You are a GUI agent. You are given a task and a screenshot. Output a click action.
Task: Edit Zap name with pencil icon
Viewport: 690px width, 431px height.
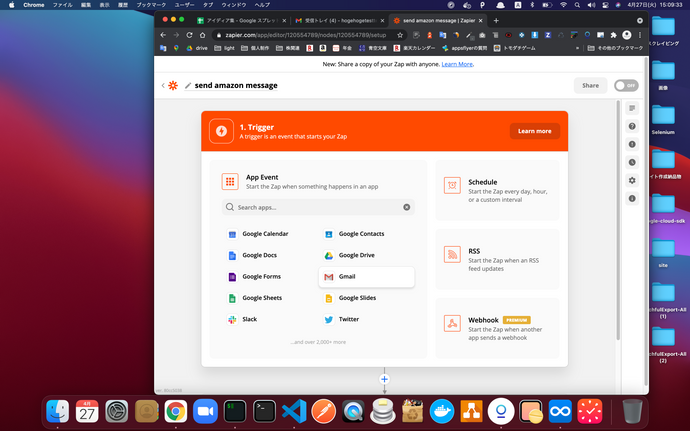pyautogui.click(x=188, y=85)
